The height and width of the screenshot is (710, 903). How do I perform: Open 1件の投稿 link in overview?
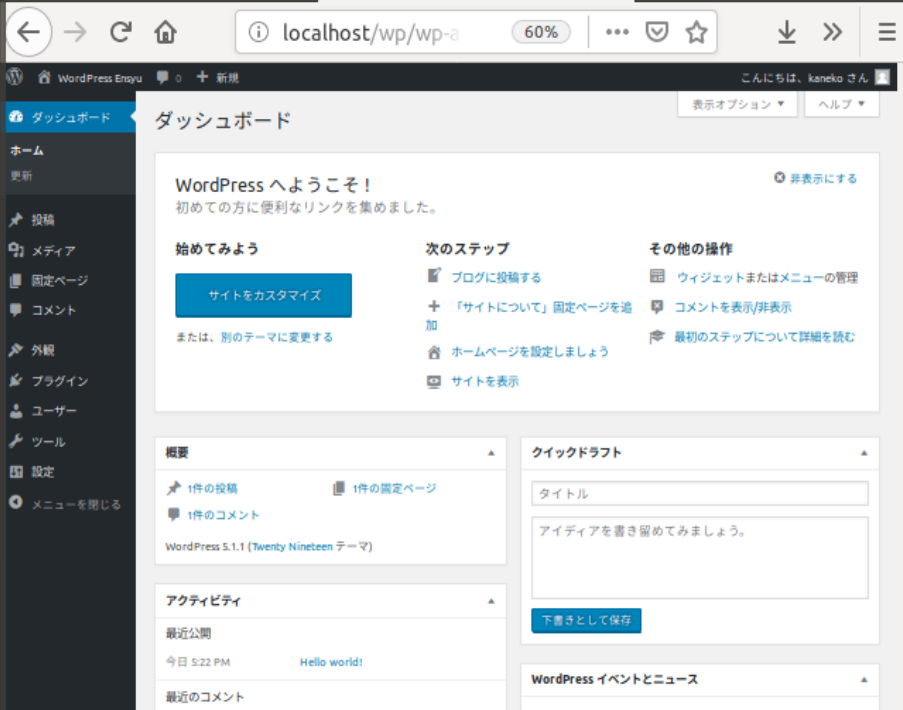(212, 488)
